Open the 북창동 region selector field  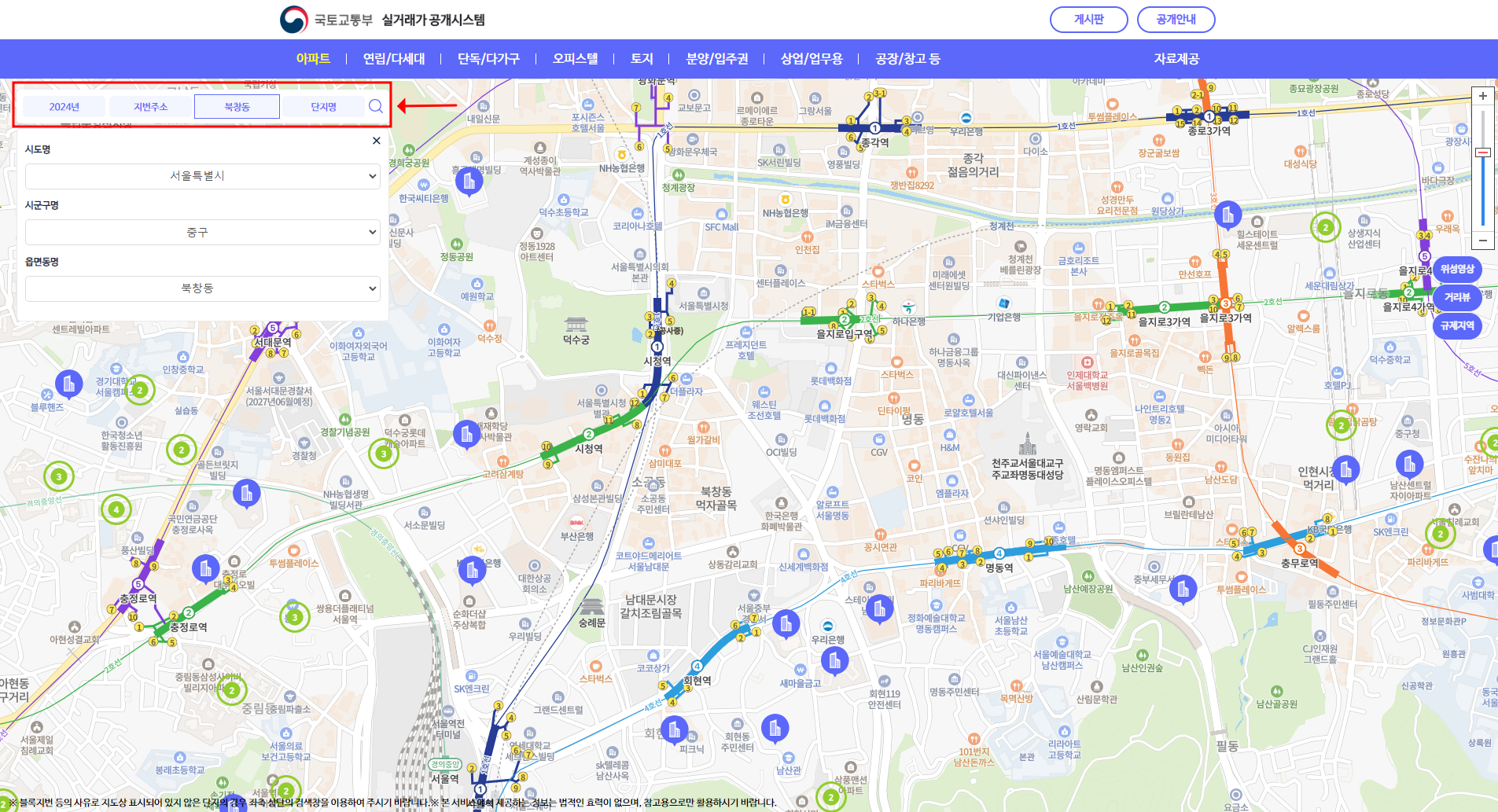click(x=237, y=107)
